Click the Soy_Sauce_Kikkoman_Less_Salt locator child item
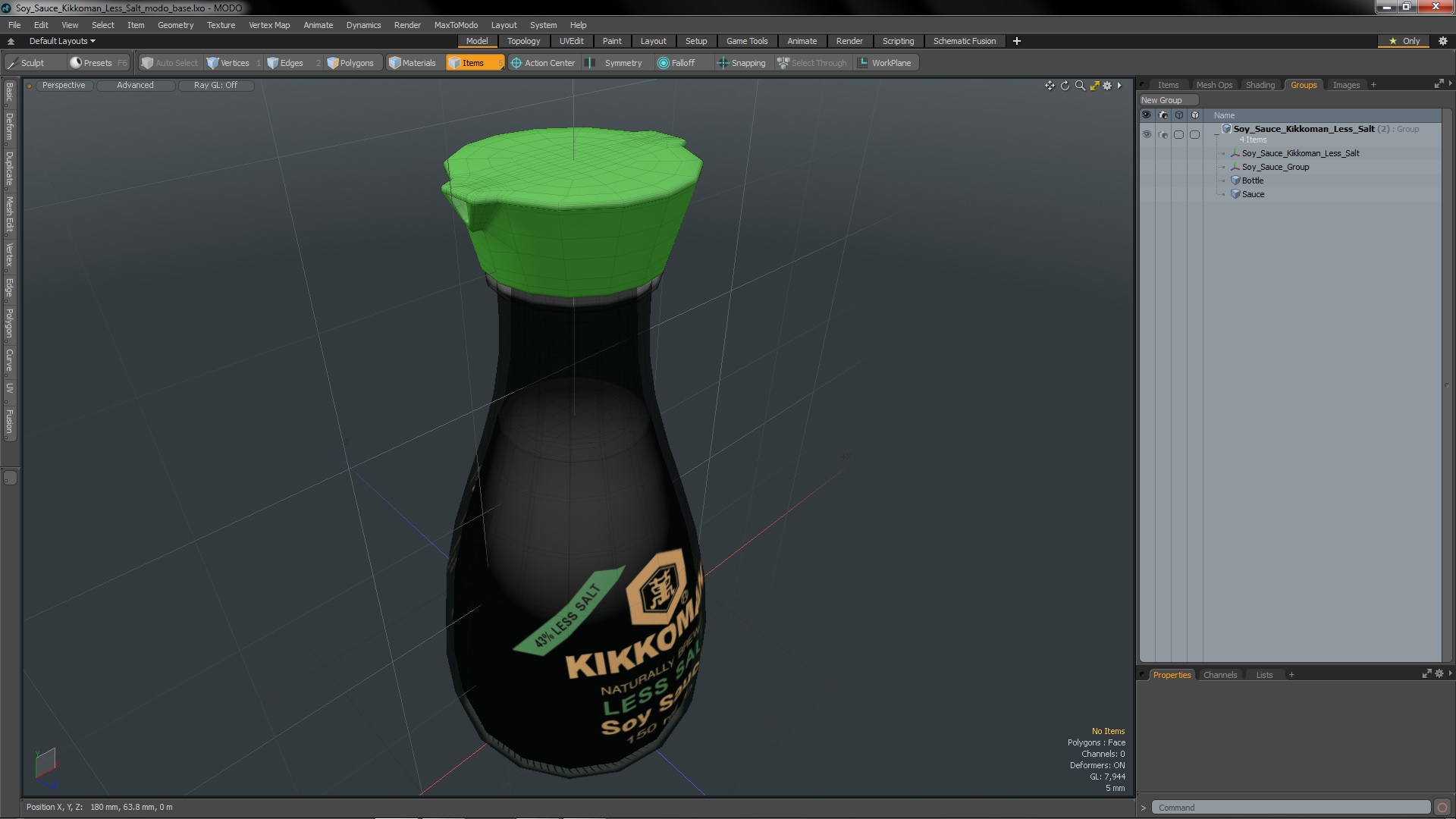1456x819 pixels. tap(1300, 153)
